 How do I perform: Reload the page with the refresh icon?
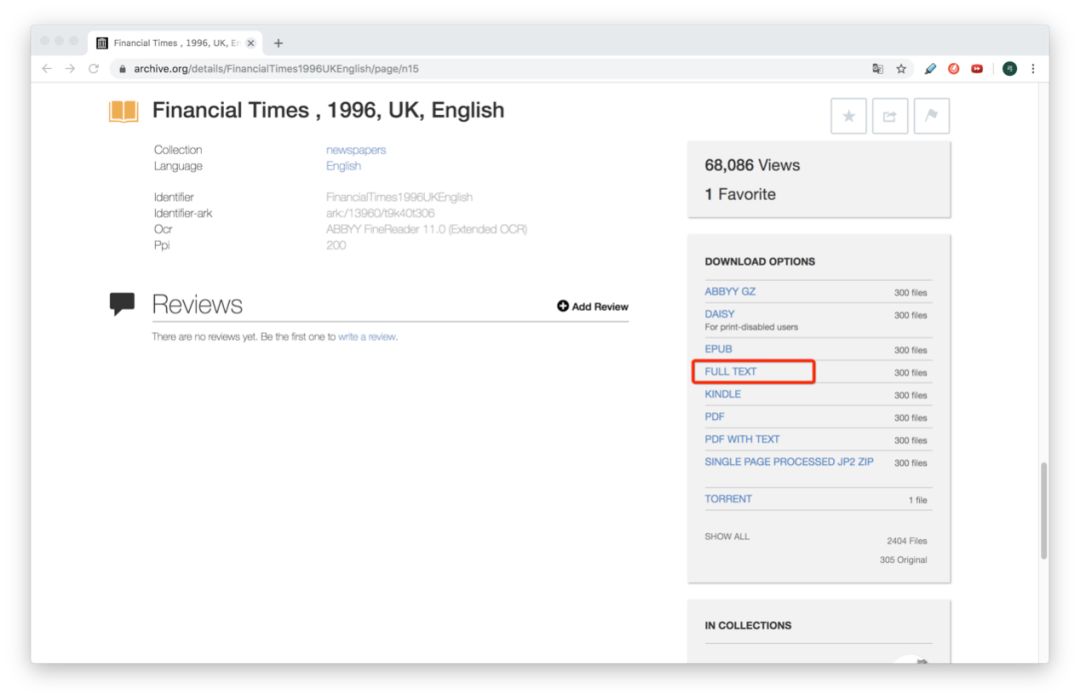(x=94, y=69)
